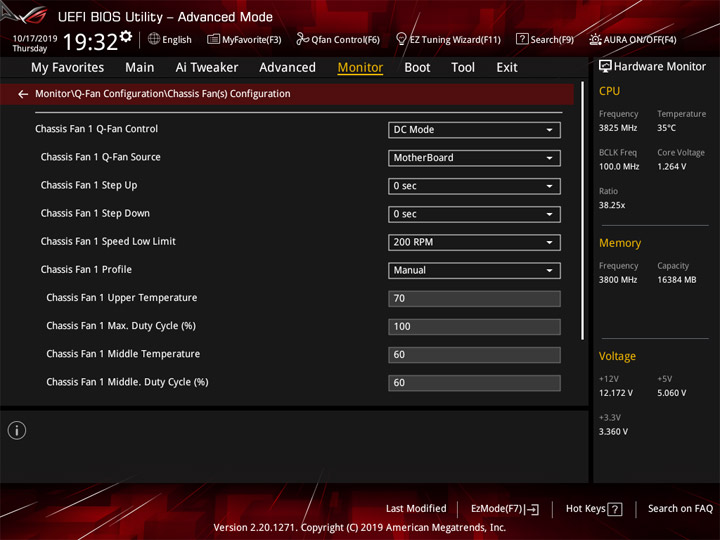Click the Chassis Fan 1 Upper Temperature label
Image resolution: width=720 pixels, height=540 pixels.
pos(122,298)
